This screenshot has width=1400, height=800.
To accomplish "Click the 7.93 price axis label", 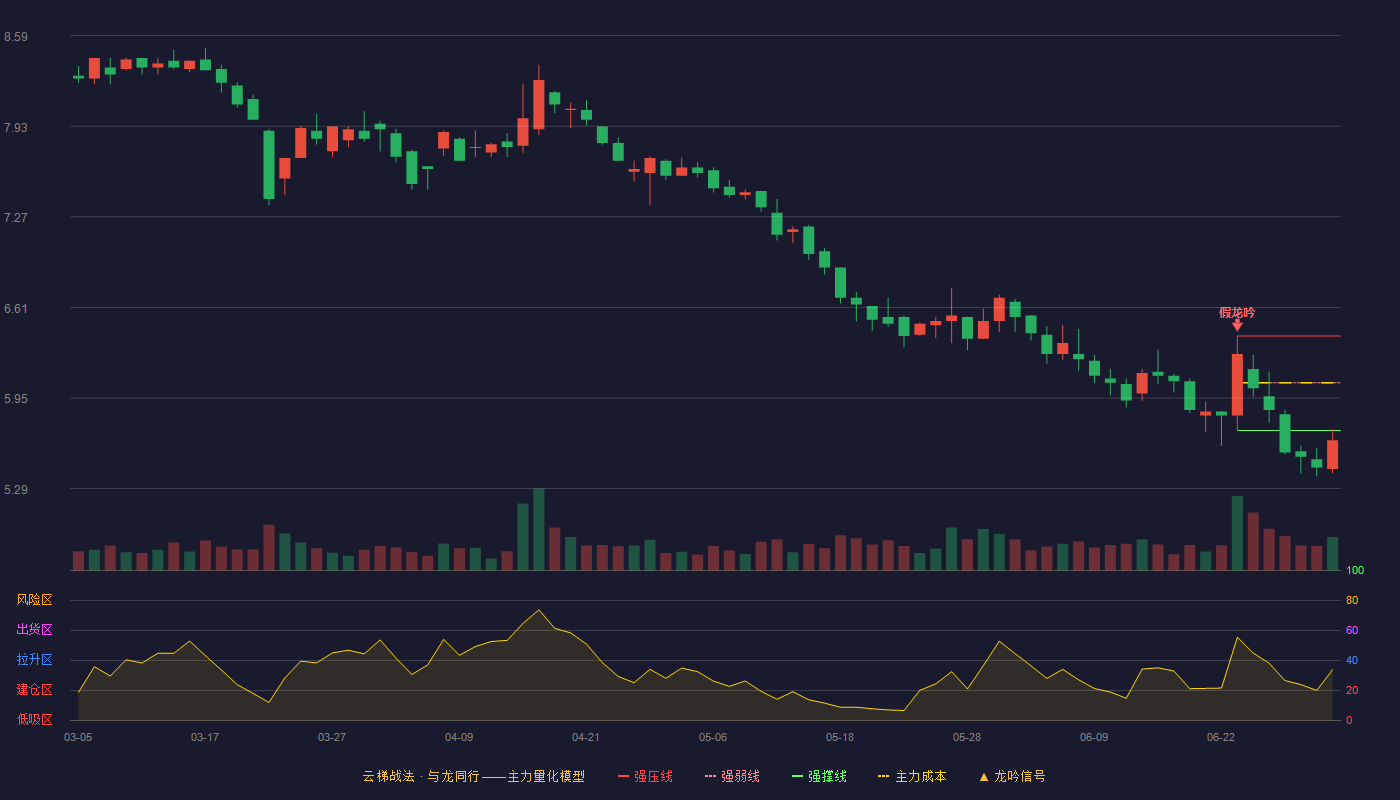I will click(16, 128).
